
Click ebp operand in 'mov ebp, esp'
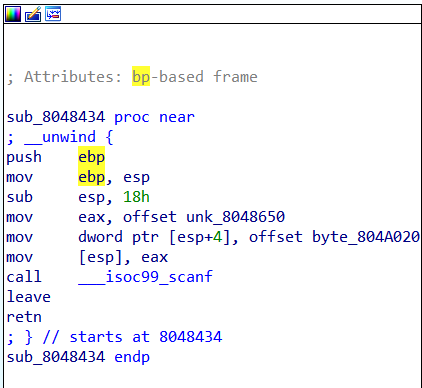click(x=91, y=177)
